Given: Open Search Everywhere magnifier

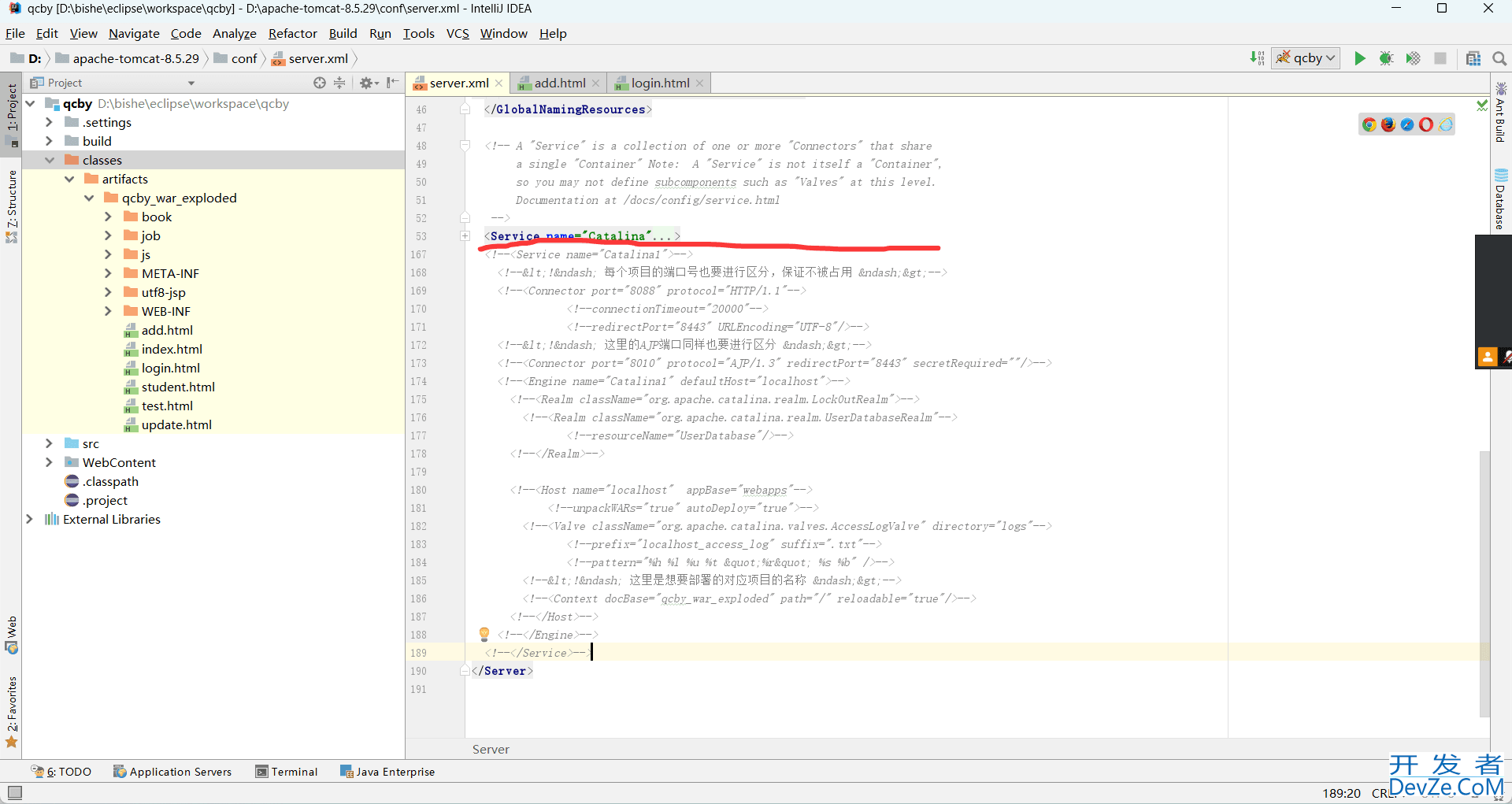Looking at the screenshot, I should tap(1499, 58).
